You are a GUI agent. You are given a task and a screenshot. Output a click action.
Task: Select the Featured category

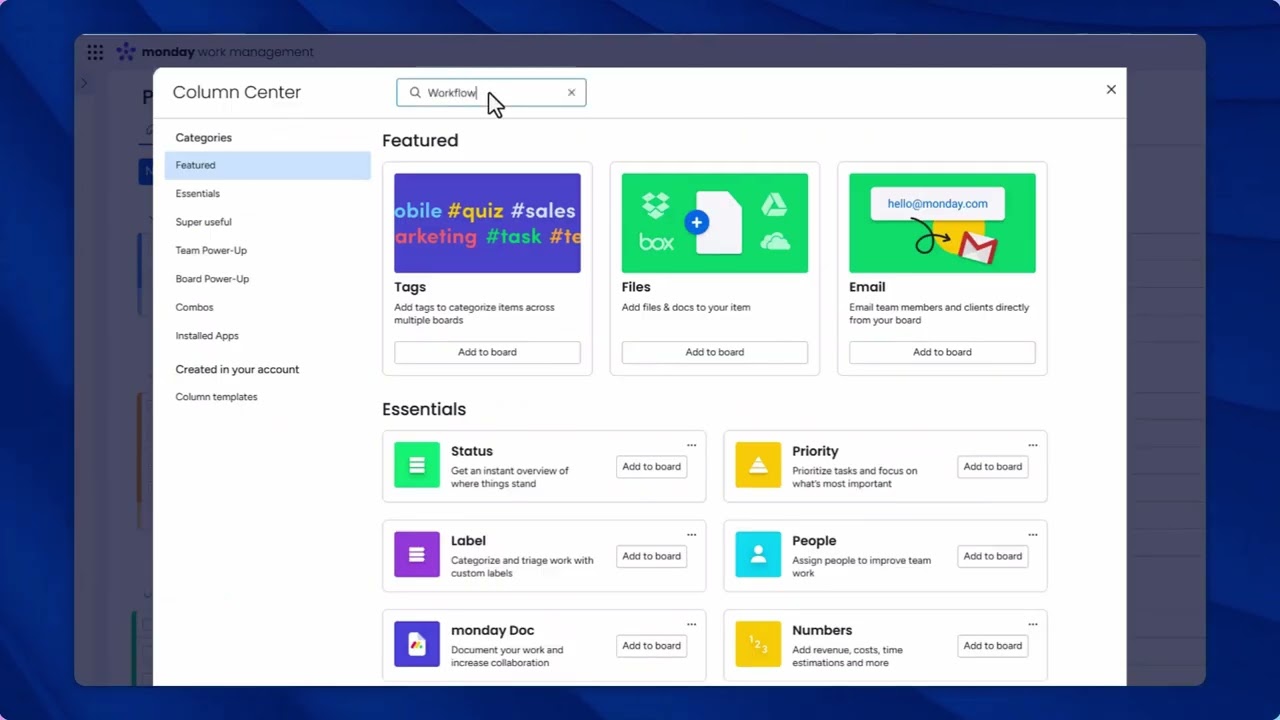tap(267, 165)
